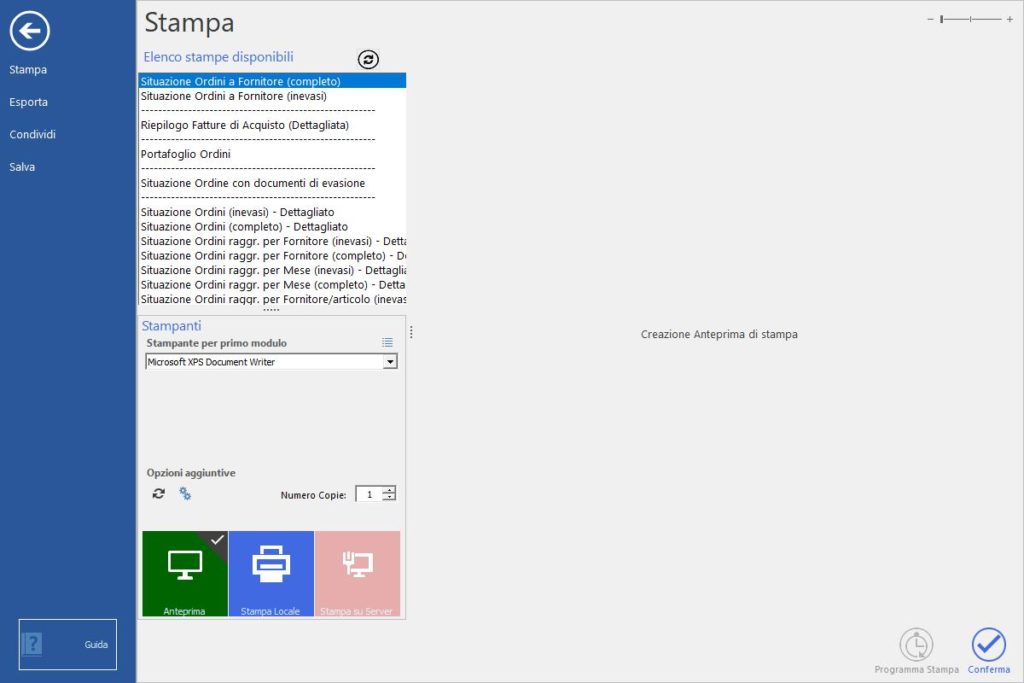Click into the Numero Copie field

(x=369, y=494)
